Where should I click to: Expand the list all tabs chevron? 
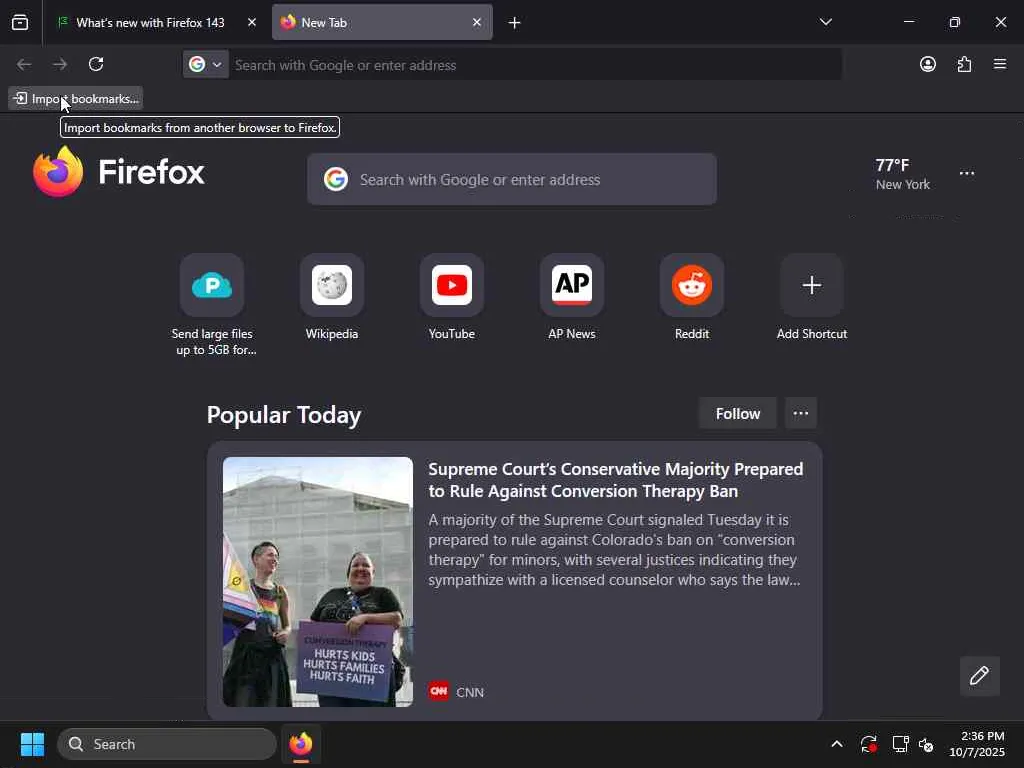click(825, 22)
